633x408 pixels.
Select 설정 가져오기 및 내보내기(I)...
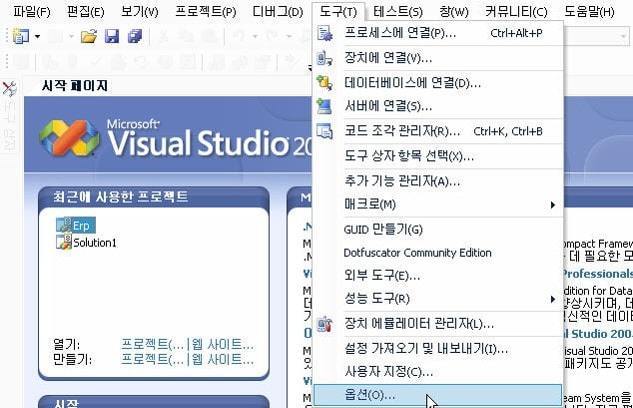pos(438,349)
